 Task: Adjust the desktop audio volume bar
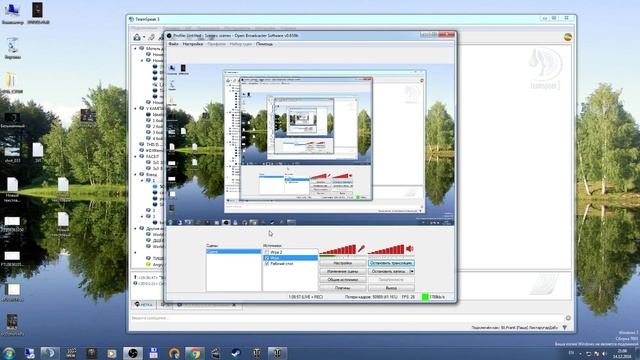tap(386, 249)
